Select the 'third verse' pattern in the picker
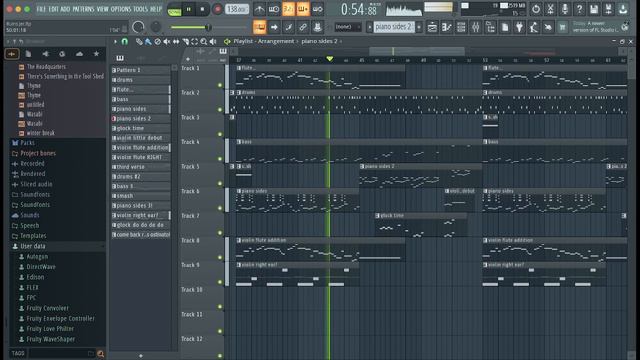 click(141, 167)
